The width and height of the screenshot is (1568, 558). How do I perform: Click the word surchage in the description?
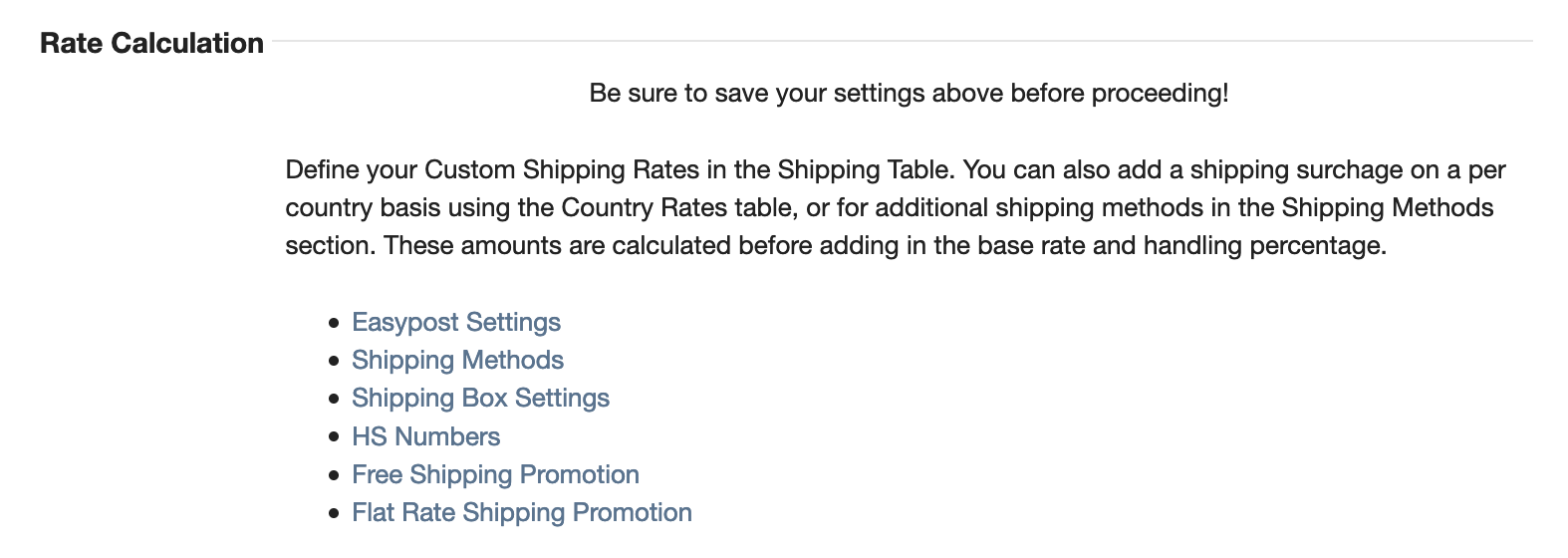[1350, 170]
